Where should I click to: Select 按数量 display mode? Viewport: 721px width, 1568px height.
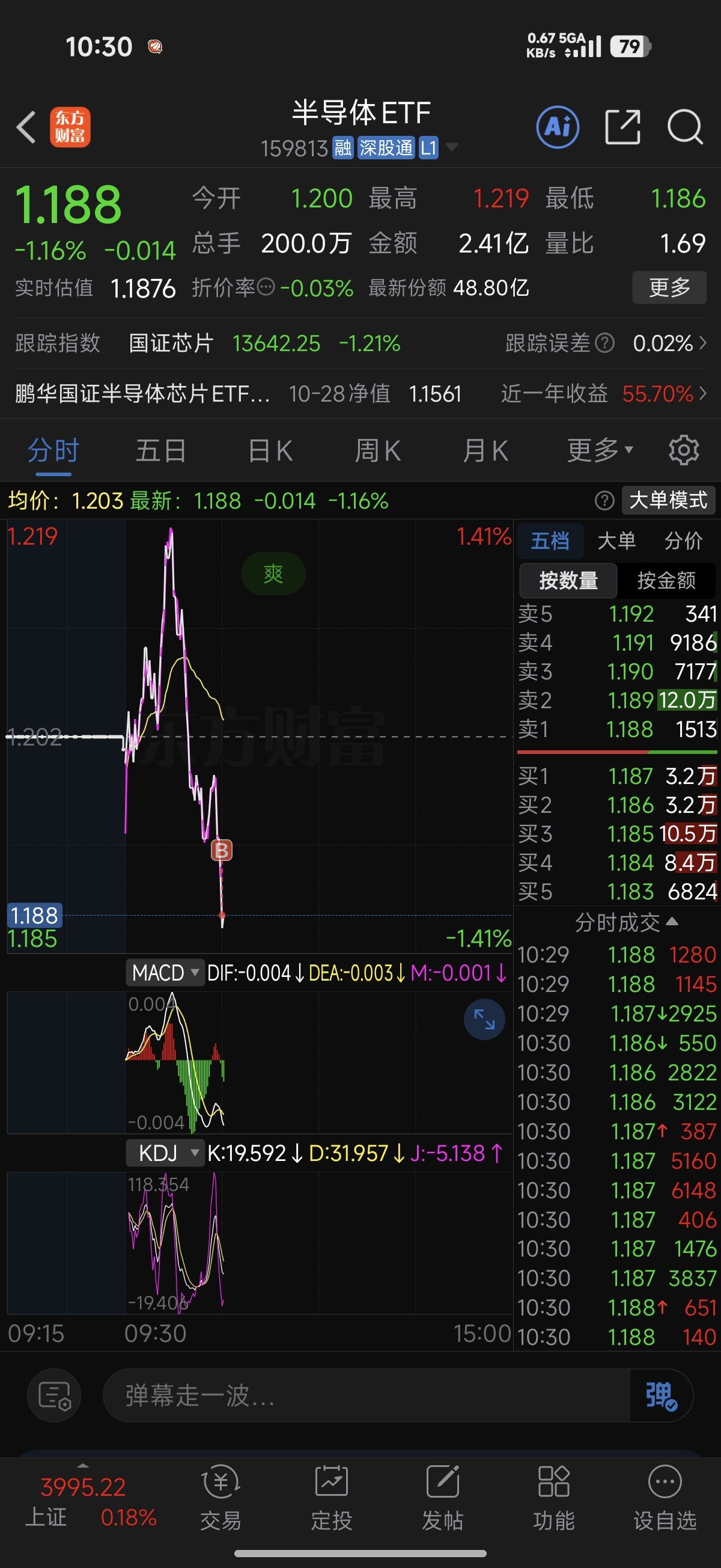click(x=568, y=580)
